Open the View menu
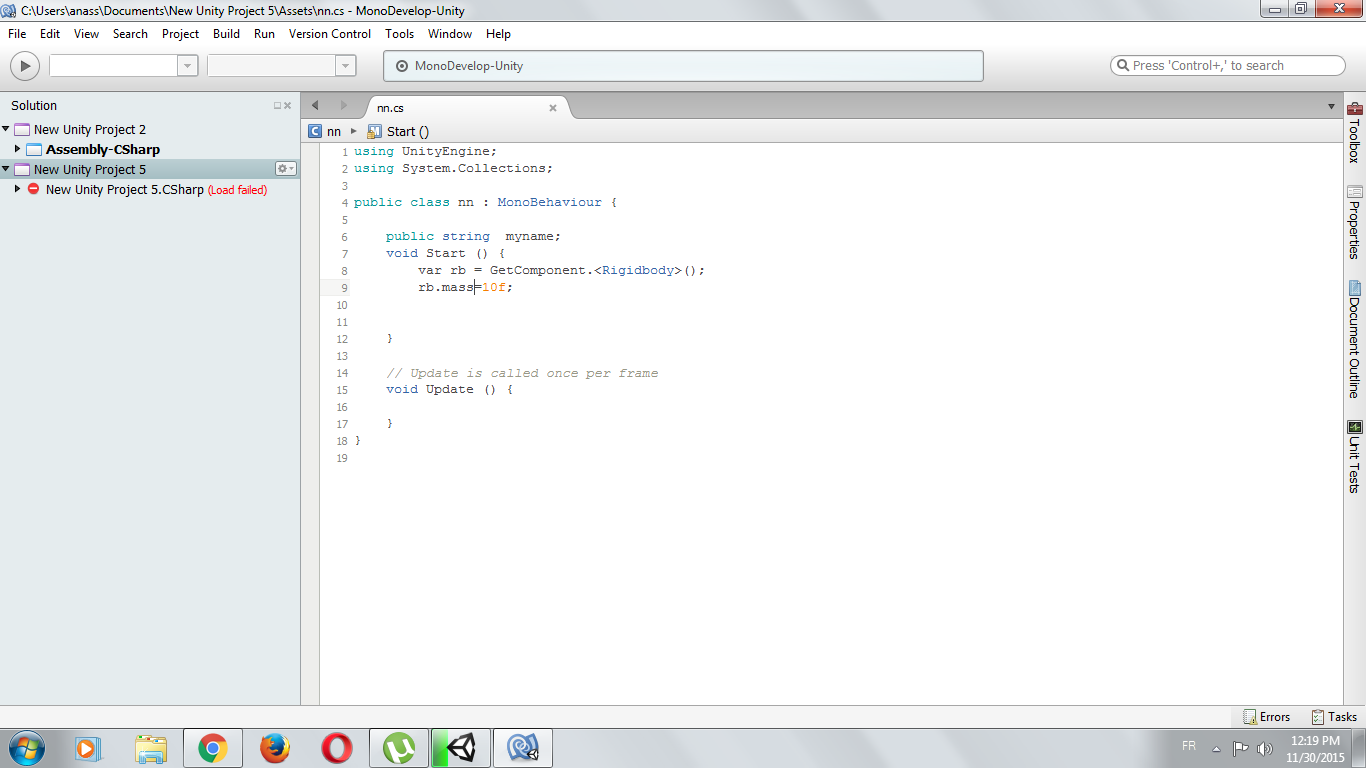This screenshot has height=768, width=1366. click(87, 34)
